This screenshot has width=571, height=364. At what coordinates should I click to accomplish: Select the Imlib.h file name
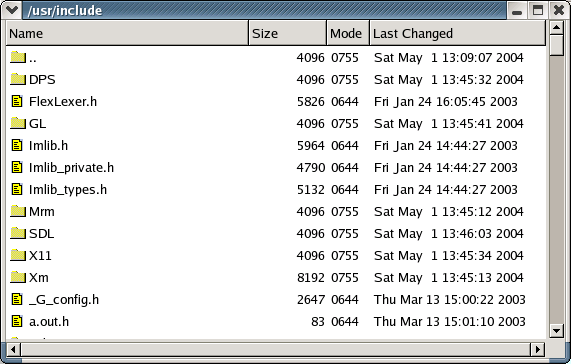48,146
